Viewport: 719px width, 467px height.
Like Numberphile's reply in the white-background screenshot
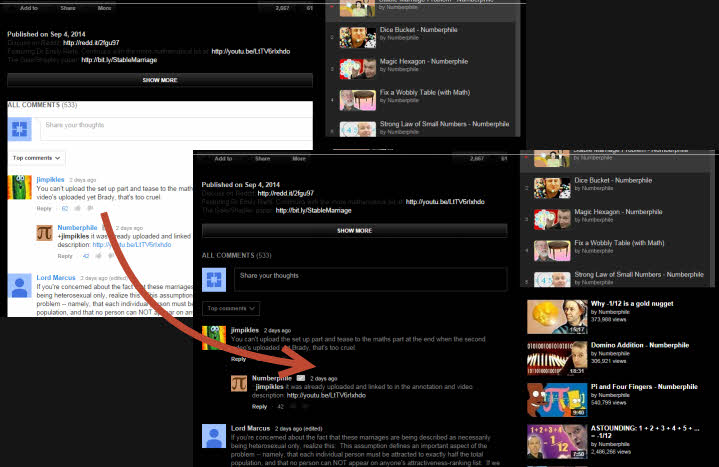pos(99,256)
